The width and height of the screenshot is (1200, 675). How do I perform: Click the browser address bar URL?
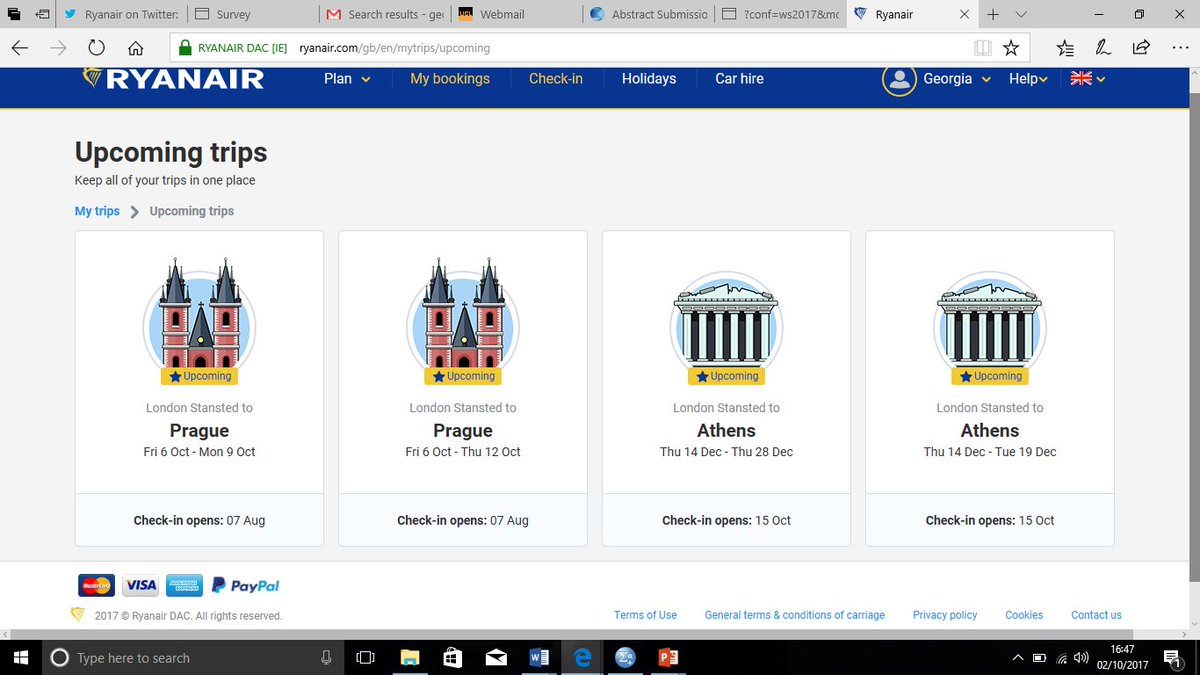(x=394, y=48)
